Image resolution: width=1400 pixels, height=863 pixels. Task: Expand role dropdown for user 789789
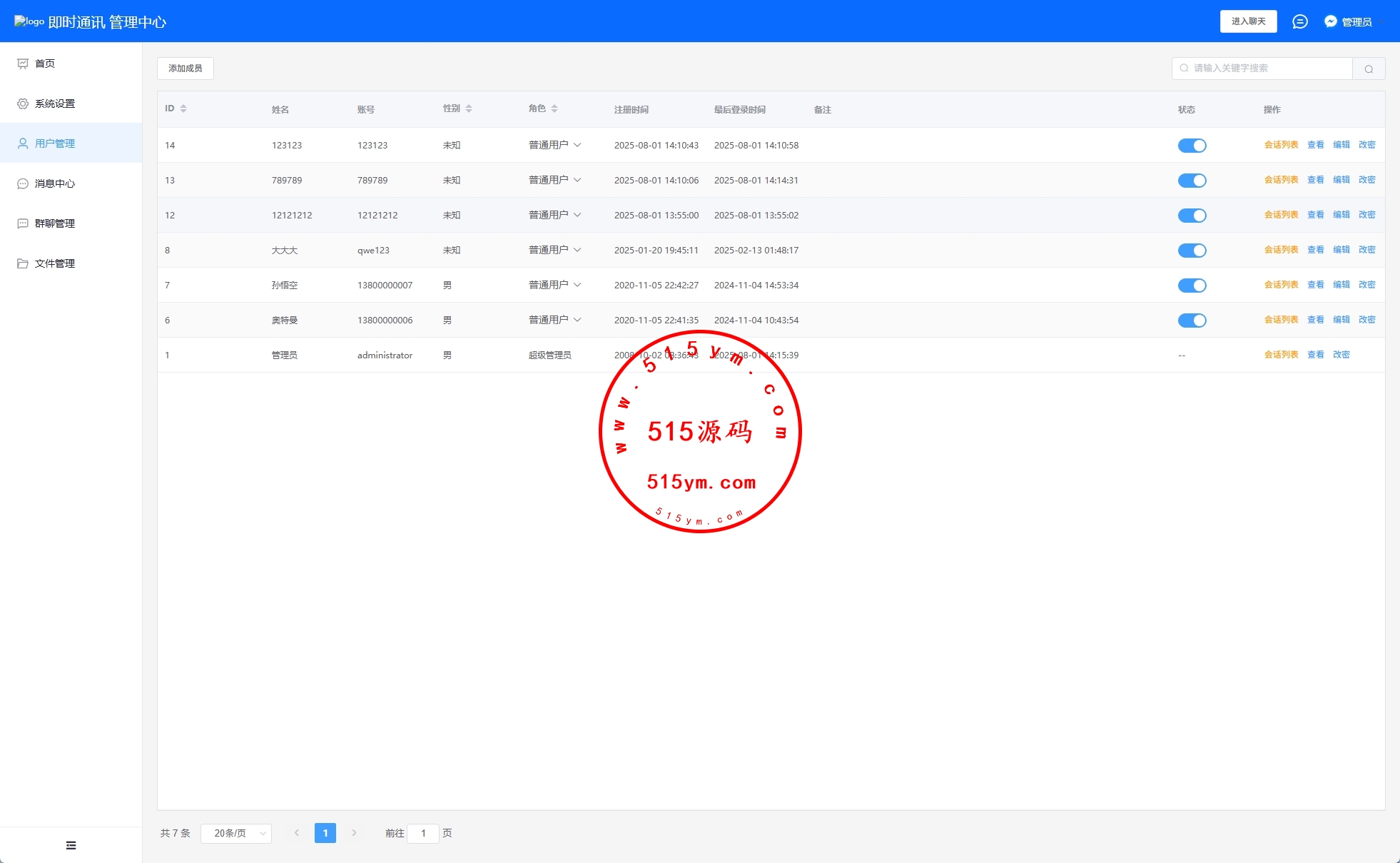(555, 180)
